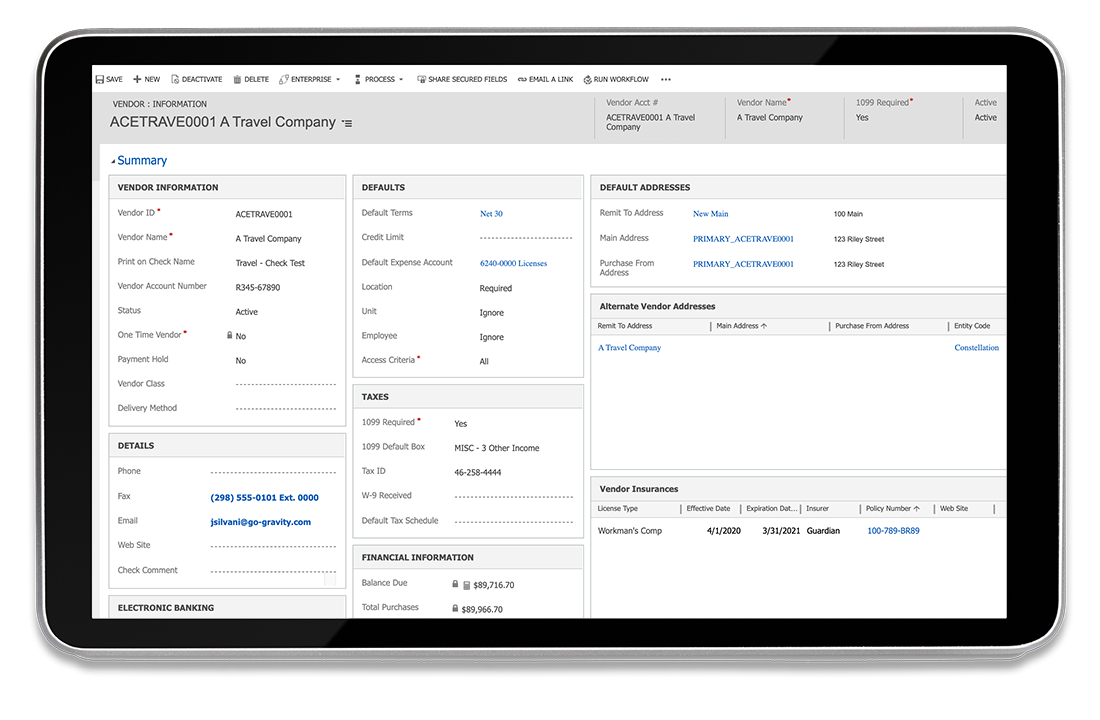The height and width of the screenshot is (720, 1100).
Task: Open policy number 100-789-BR89
Action: [893, 531]
